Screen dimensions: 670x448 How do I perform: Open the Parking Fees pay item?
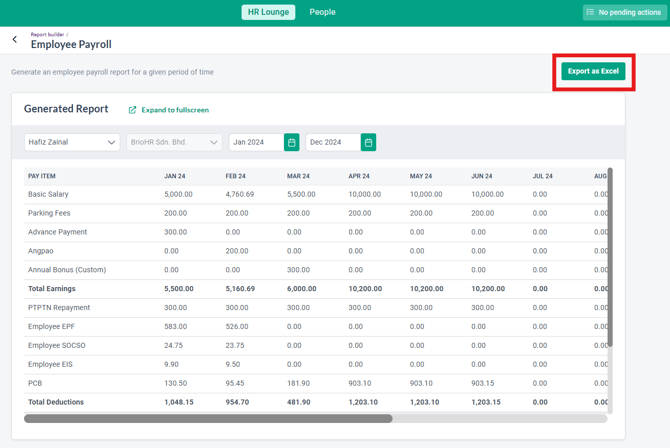tap(49, 213)
